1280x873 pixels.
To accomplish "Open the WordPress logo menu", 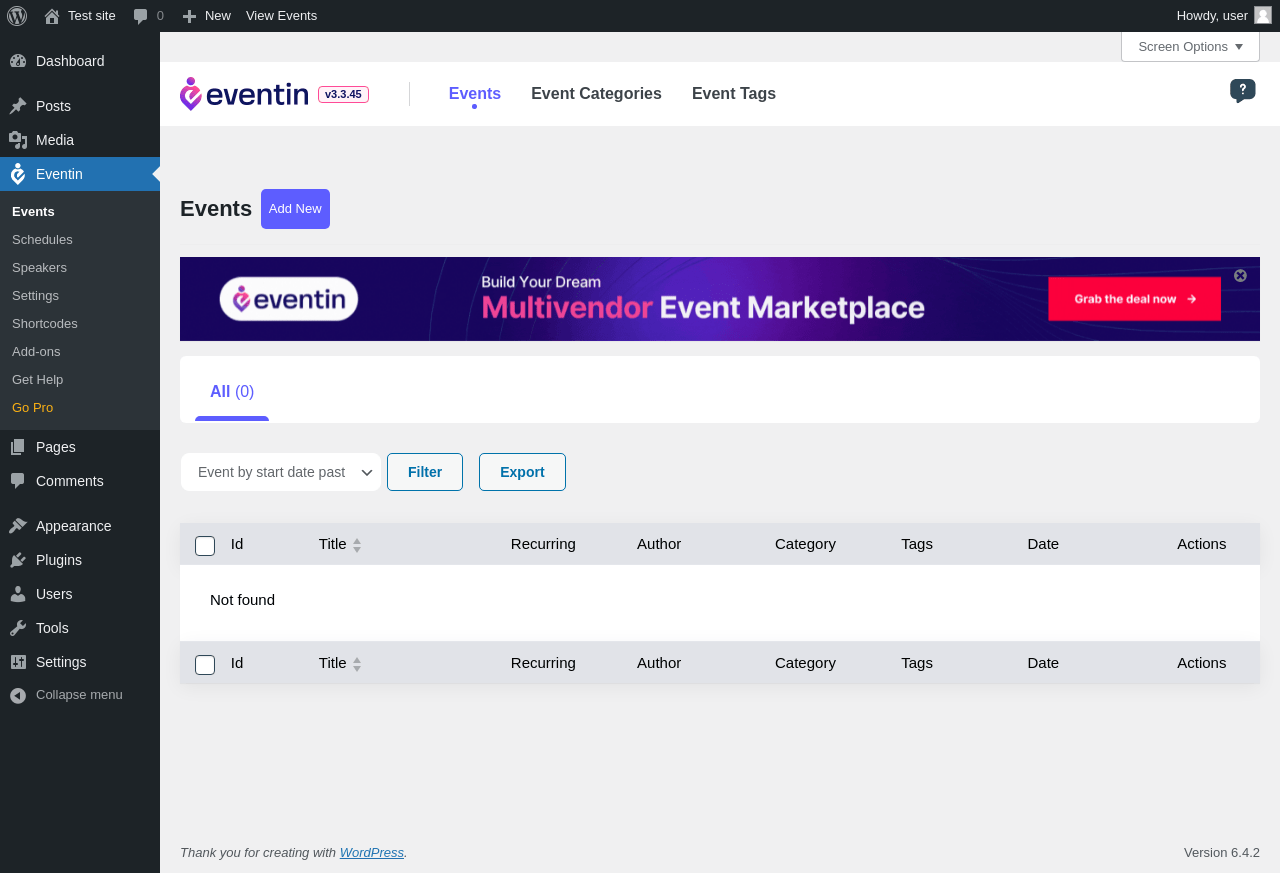I will (x=17, y=16).
